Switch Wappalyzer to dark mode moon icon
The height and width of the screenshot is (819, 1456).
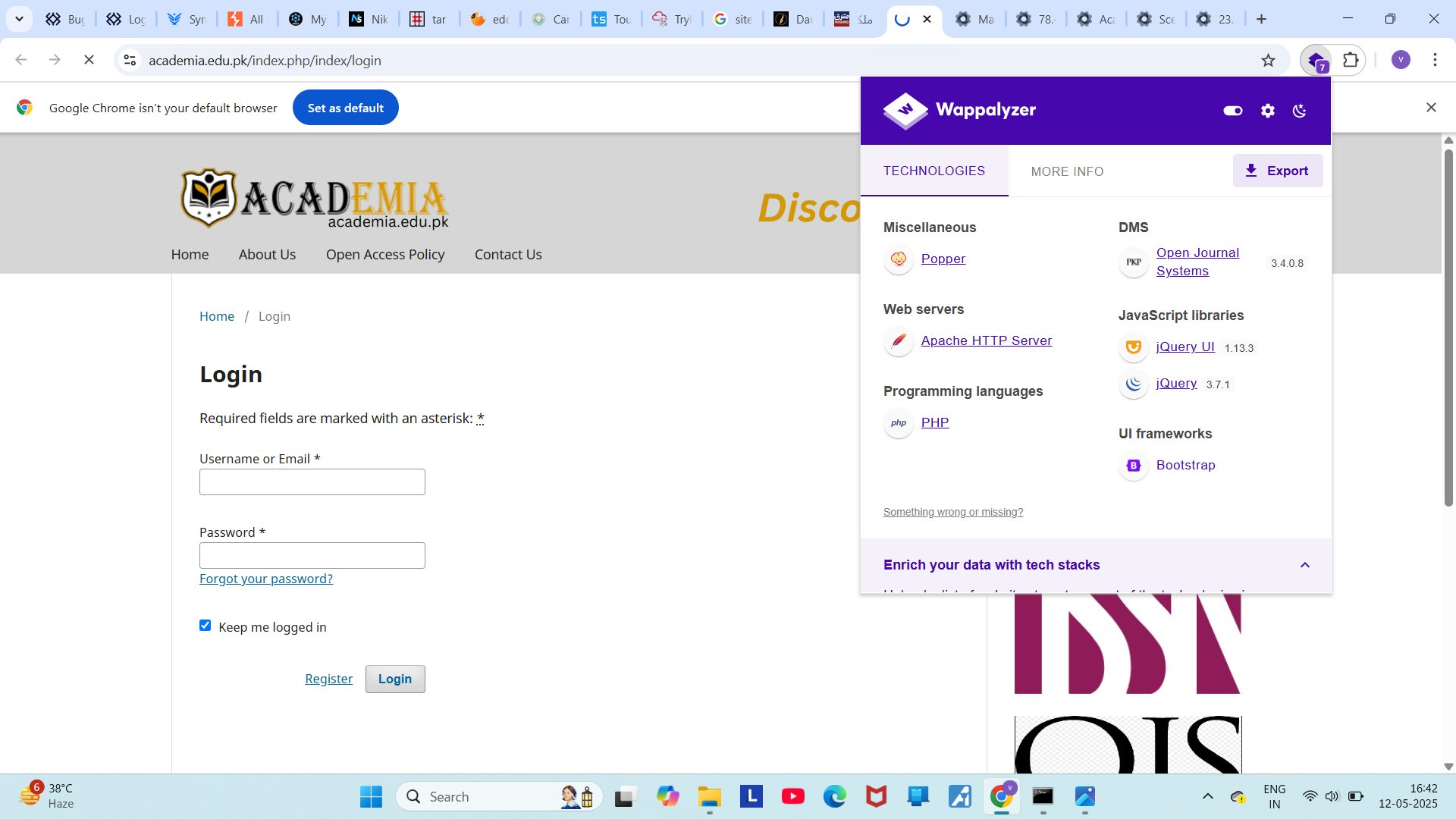pyautogui.click(x=1300, y=111)
